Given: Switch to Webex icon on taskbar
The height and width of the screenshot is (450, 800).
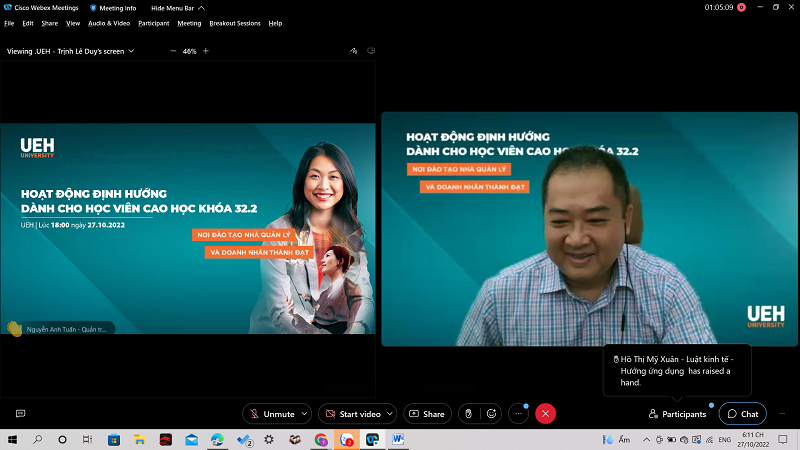Looking at the screenshot, I should [372, 439].
